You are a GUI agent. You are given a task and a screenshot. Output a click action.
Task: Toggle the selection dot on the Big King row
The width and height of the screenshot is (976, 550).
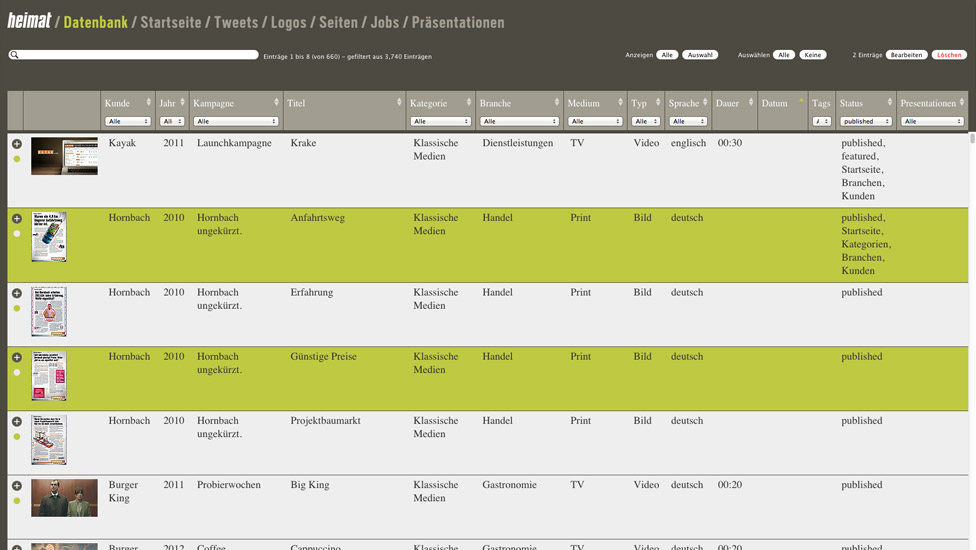tap(17, 501)
